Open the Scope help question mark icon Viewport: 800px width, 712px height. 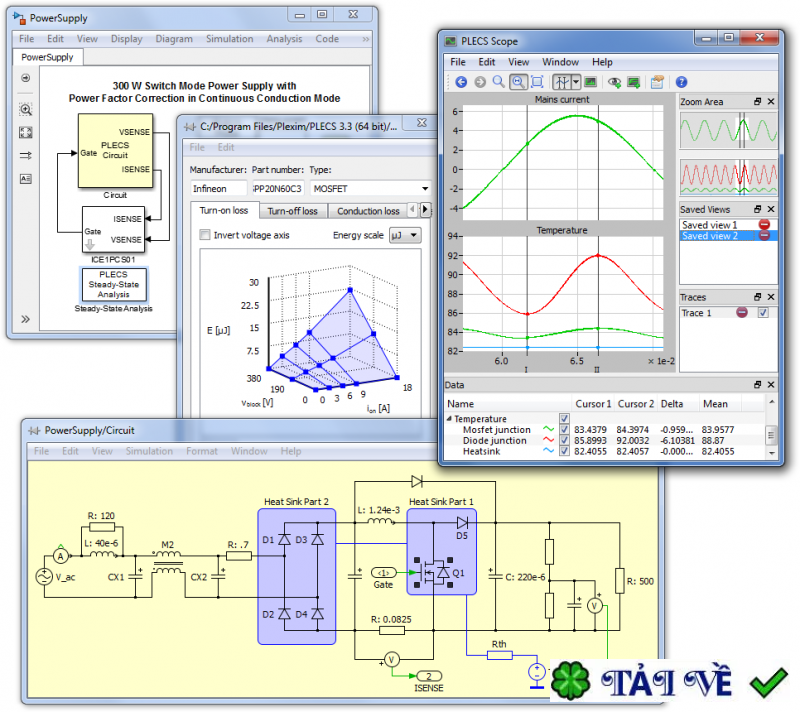[x=681, y=82]
